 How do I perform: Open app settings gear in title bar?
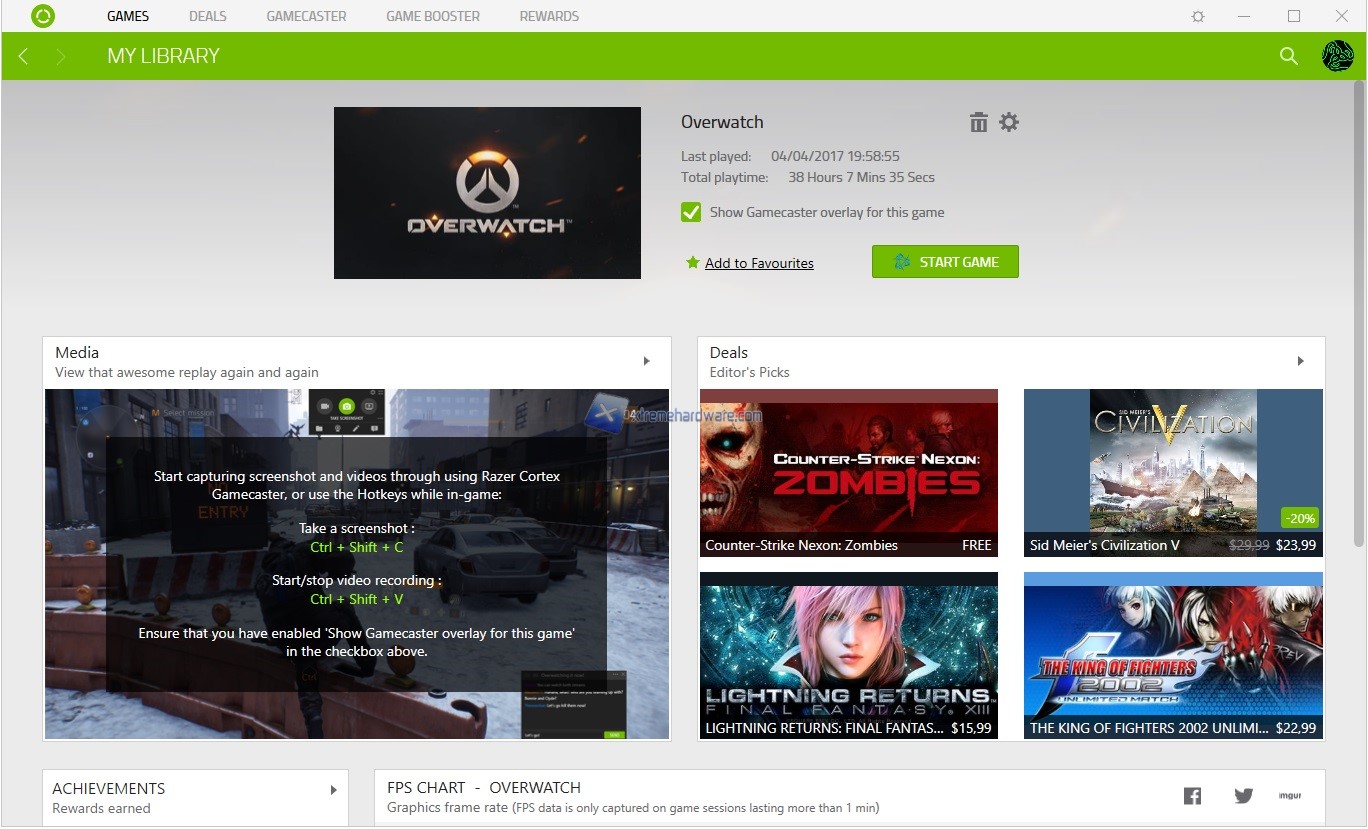1198,16
